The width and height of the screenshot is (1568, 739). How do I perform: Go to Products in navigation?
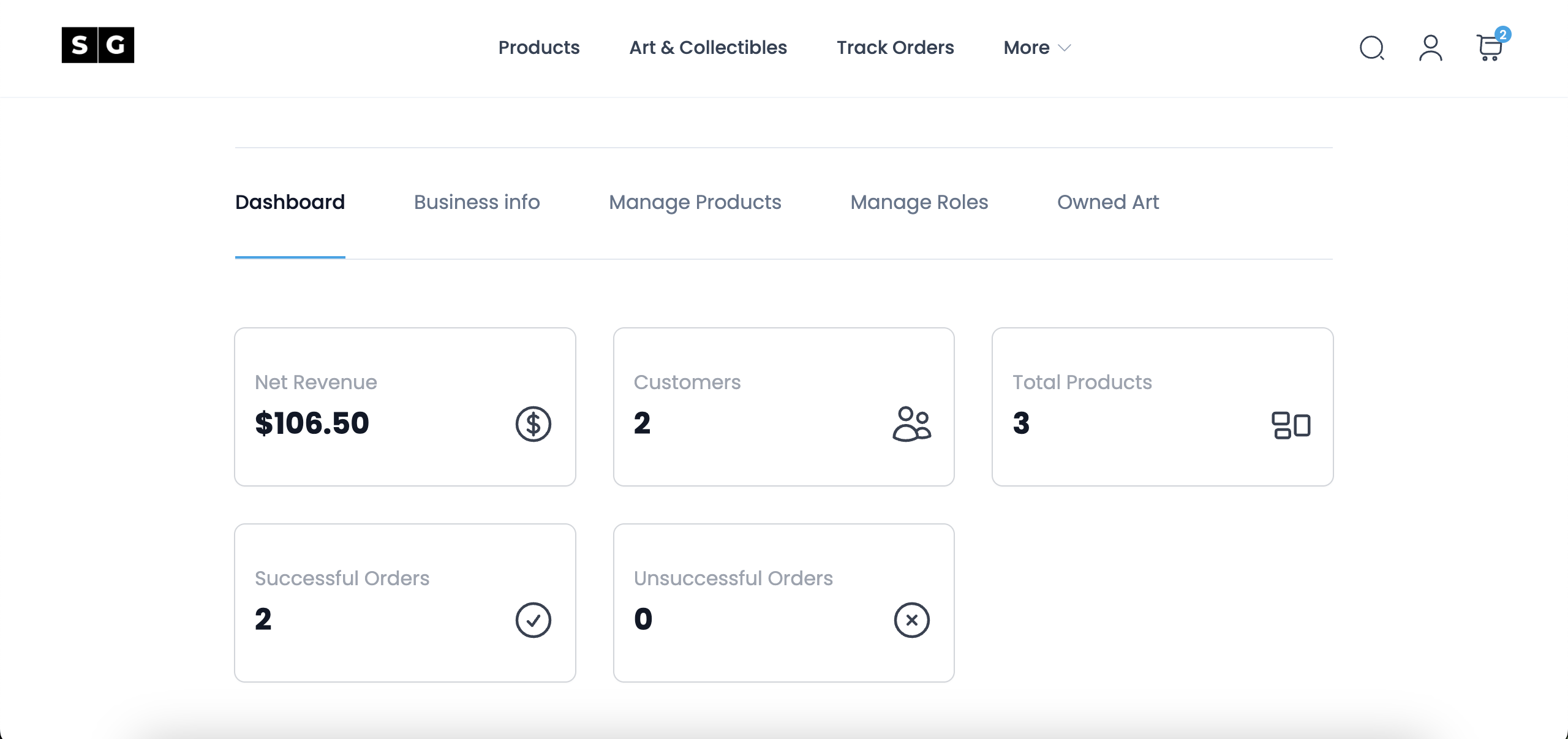point(538,48)
